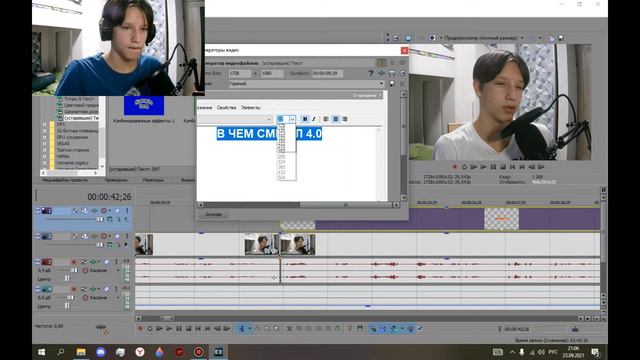The height and width of the screenshot is (360, 640).
Task: Open help with the question mark icon
Action: pyautogui.click(x=371, y=73)
